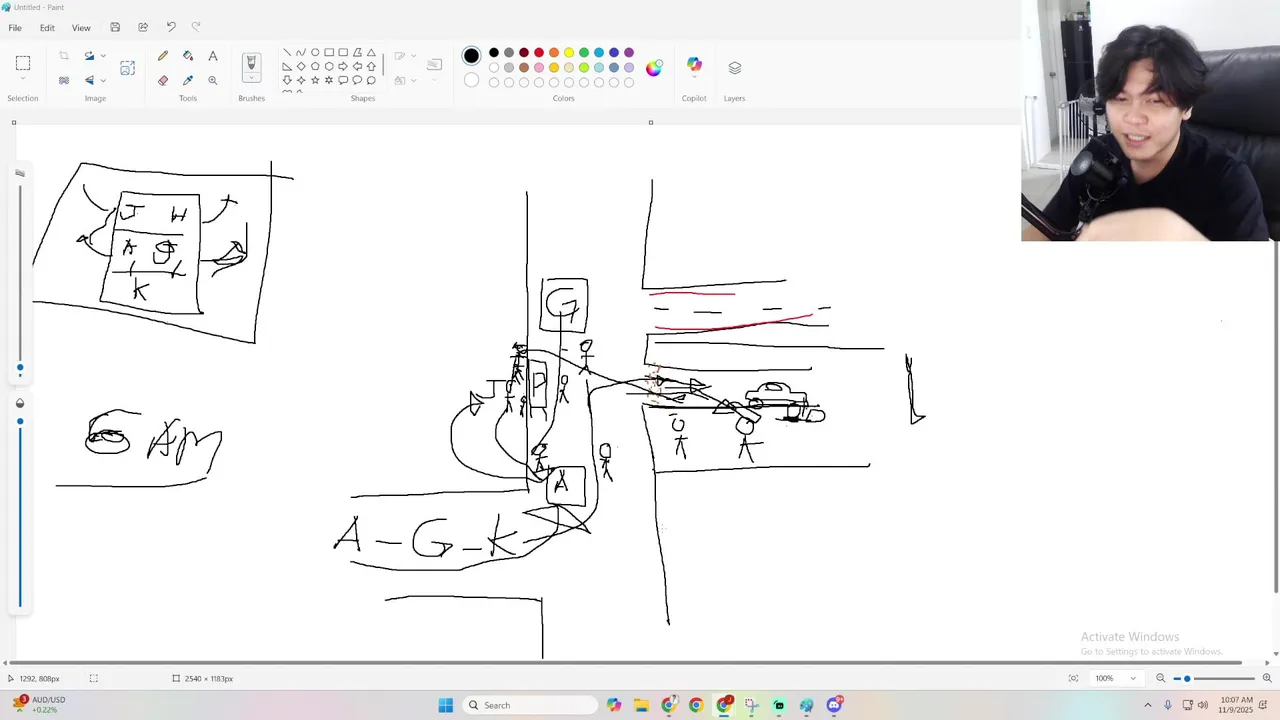Select the Fill bucket tool

pyautogui.click(x=188, y=56)
